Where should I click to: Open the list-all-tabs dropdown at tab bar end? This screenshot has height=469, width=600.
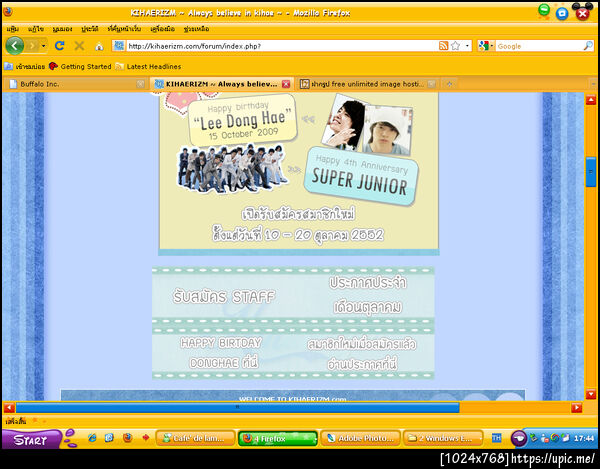point(593,84)
